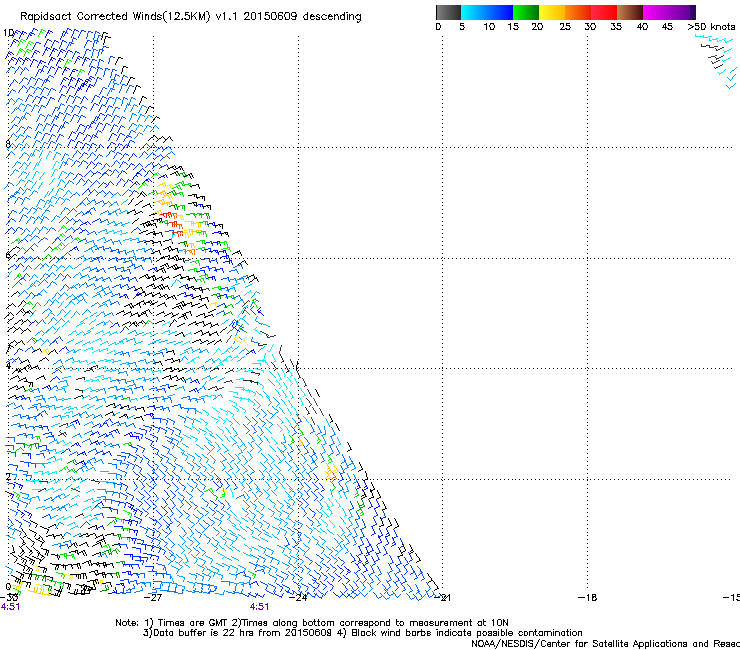Screen dimensions: 740x650
Task: Pick the red 30-35 knots legend swatch
Action: [604, 12]
